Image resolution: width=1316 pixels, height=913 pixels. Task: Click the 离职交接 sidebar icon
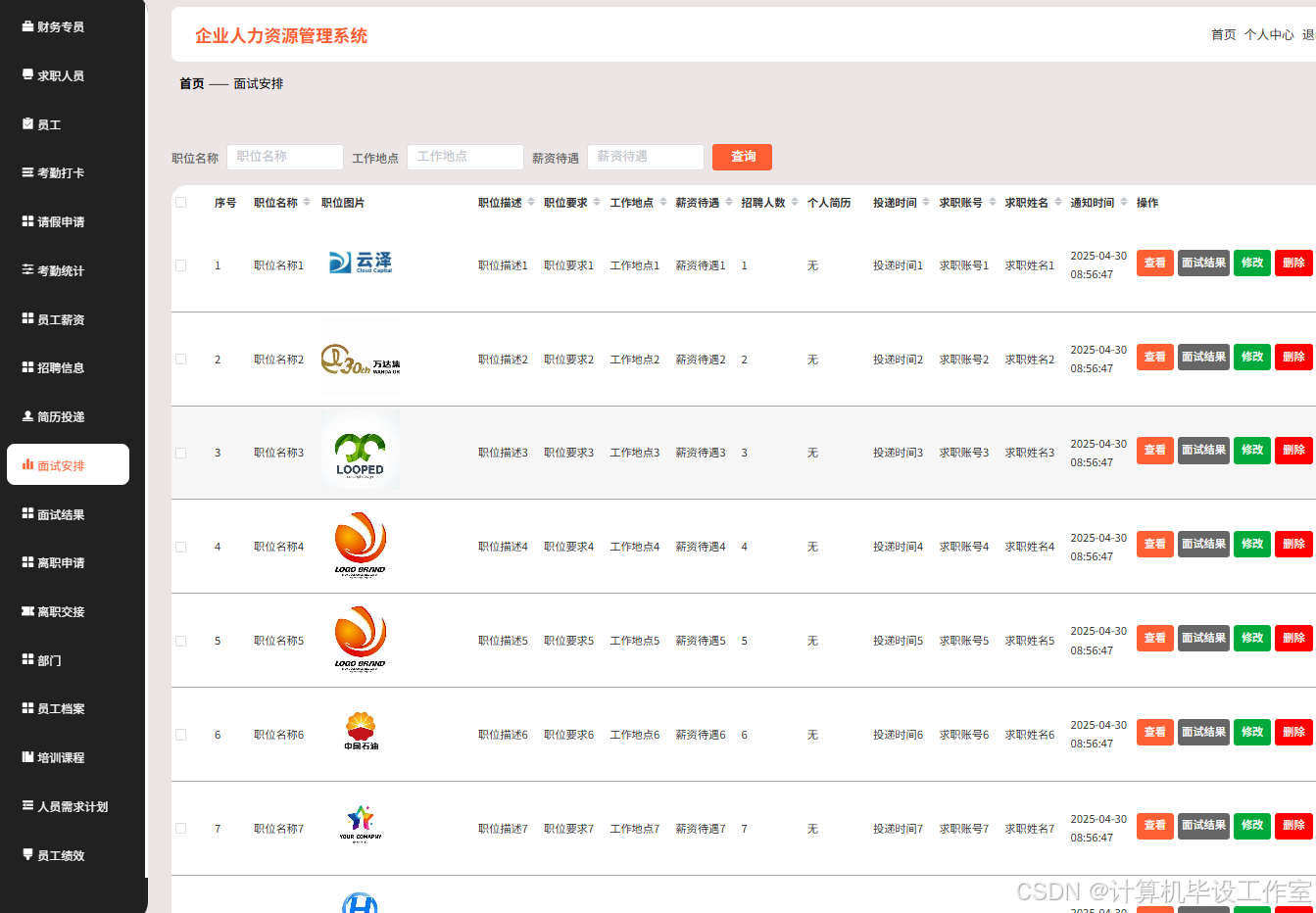pyautogui.click(x=27, y=611)
